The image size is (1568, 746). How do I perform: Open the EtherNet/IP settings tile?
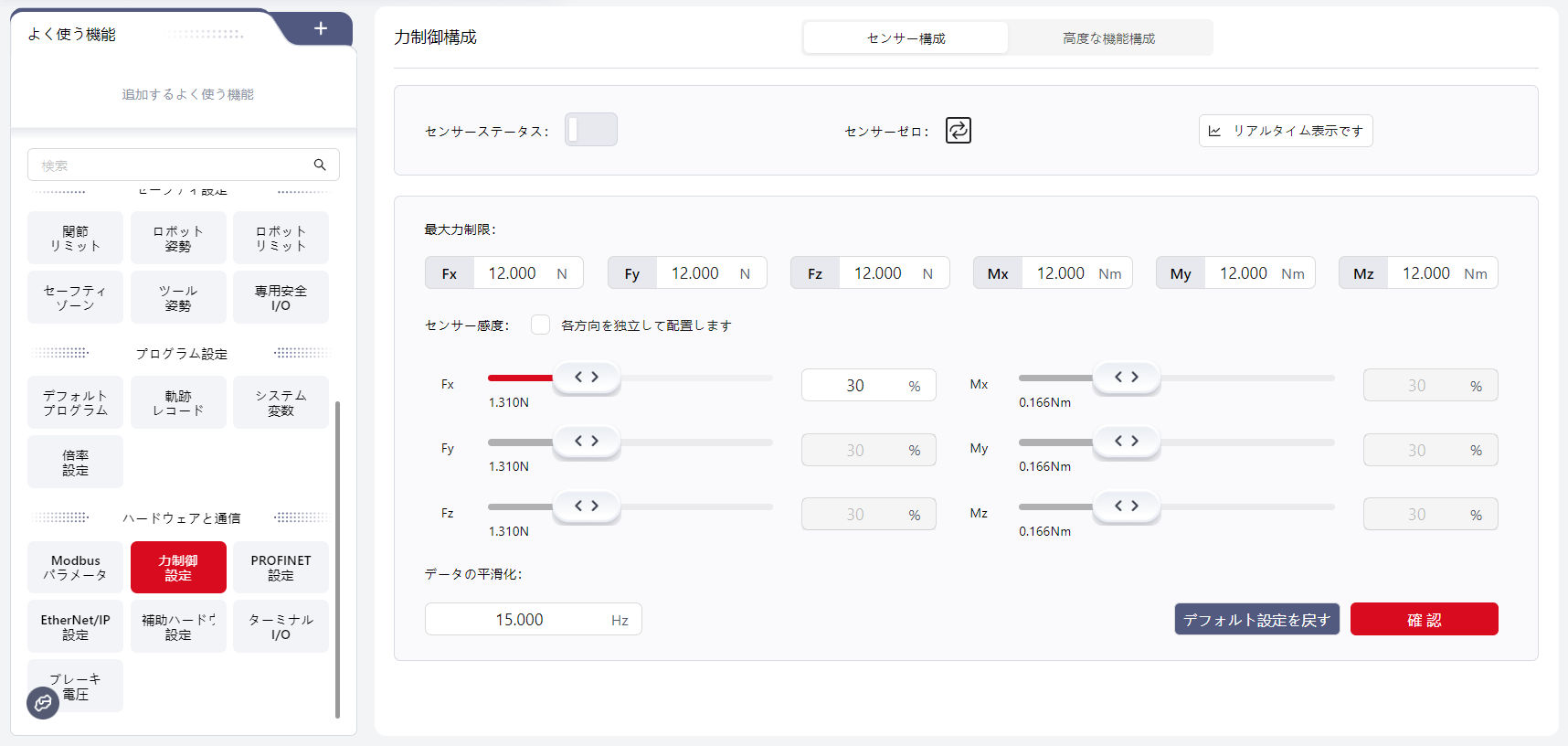(x=75, y=627)
